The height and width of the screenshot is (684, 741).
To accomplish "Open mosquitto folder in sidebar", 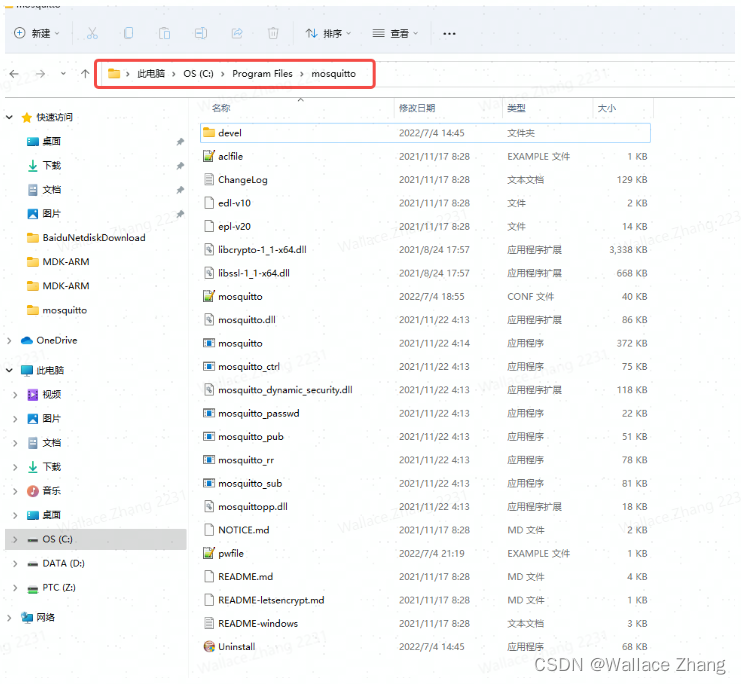I will click(64, 311).
